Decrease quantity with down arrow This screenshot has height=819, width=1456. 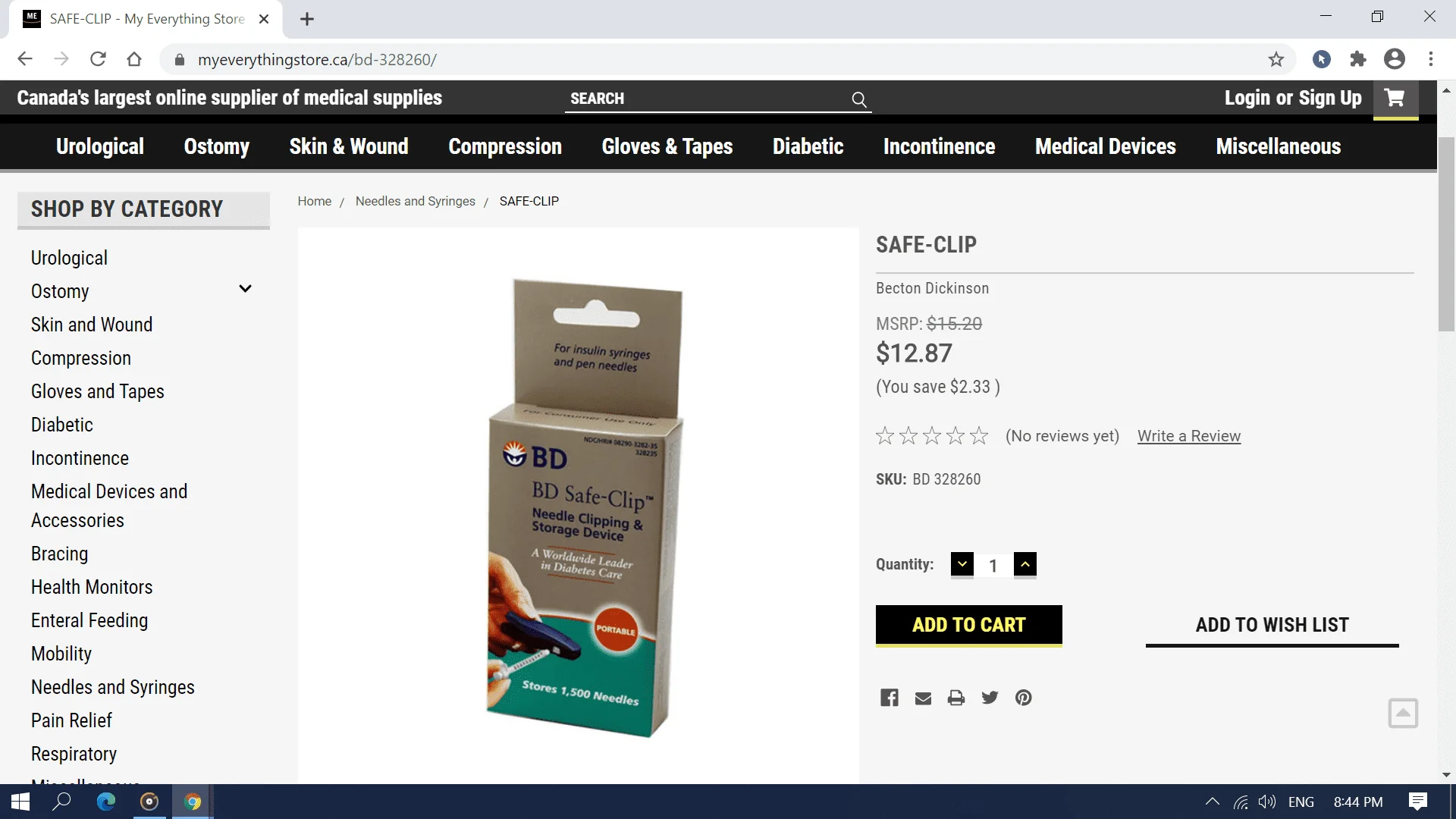[962, 564]
